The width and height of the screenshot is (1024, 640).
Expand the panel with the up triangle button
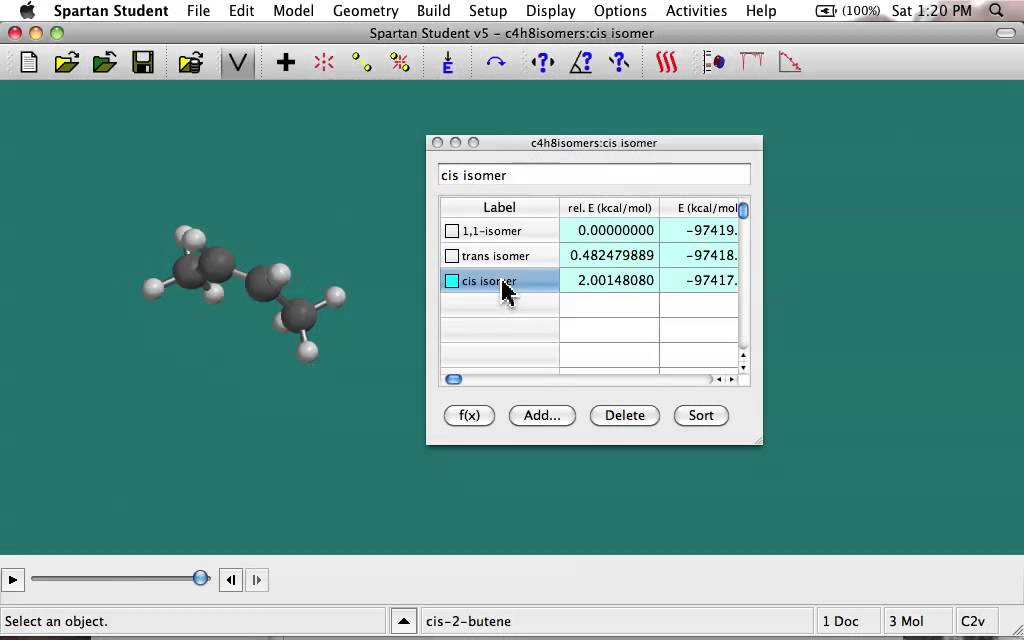(404, 621)
